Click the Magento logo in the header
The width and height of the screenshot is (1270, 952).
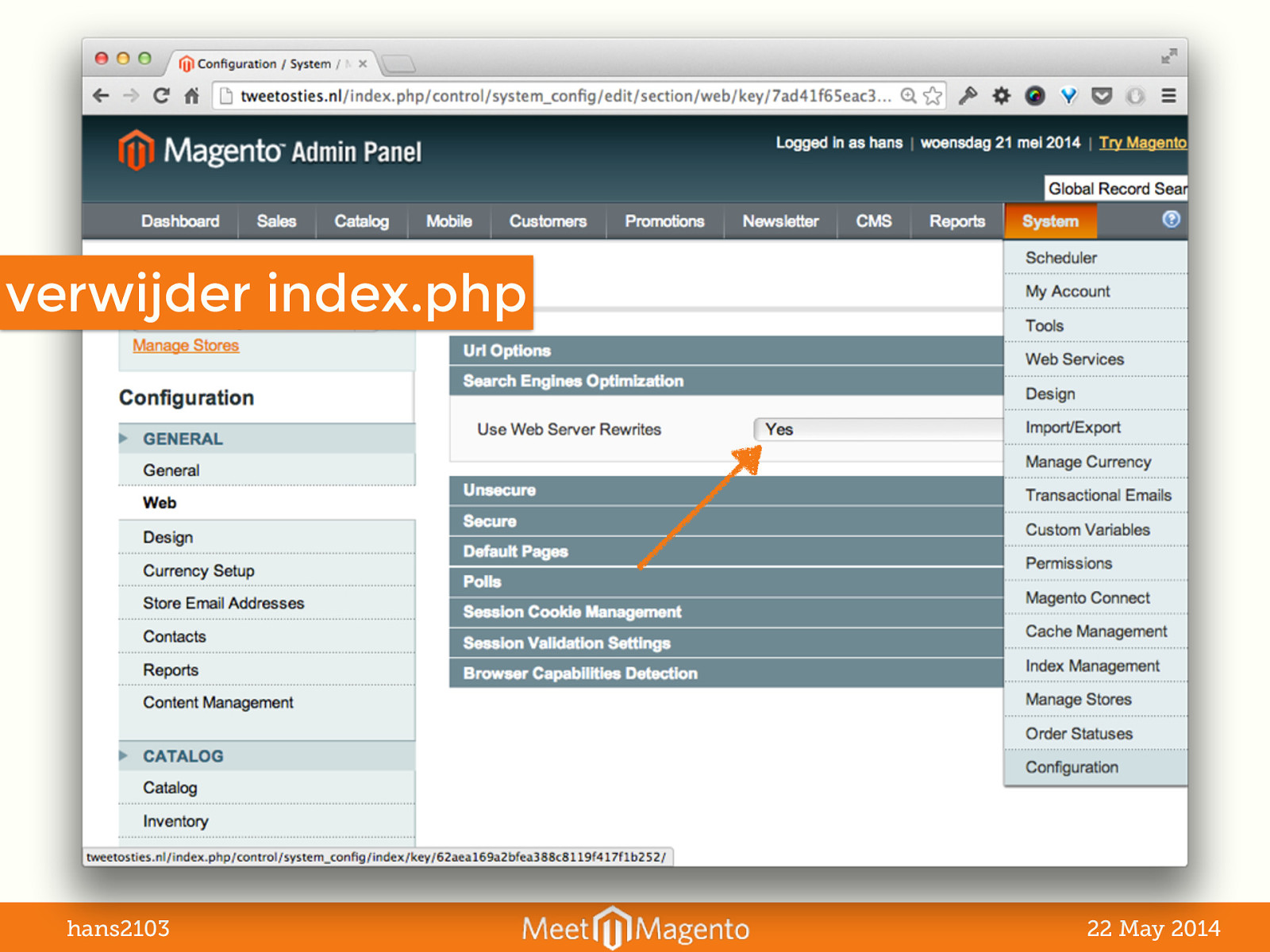[x=270, y=150]
